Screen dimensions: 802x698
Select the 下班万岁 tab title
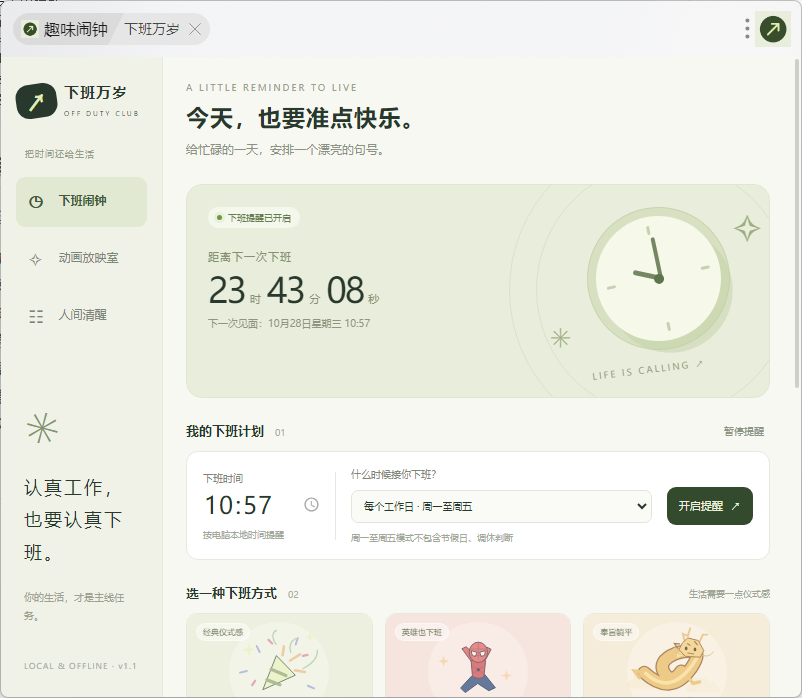pyautogui.click(x=152, y=29)
